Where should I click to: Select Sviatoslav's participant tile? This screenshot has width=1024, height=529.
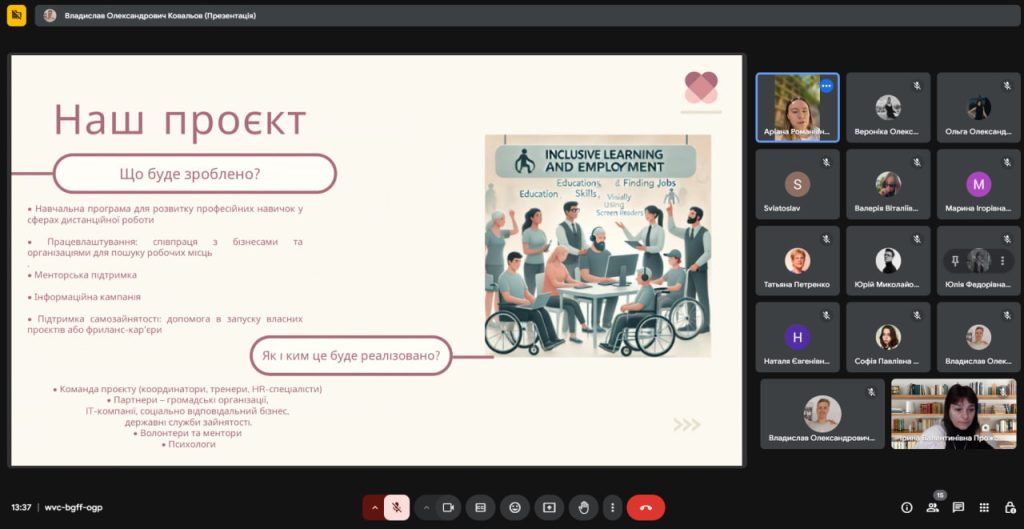[797, 185]
